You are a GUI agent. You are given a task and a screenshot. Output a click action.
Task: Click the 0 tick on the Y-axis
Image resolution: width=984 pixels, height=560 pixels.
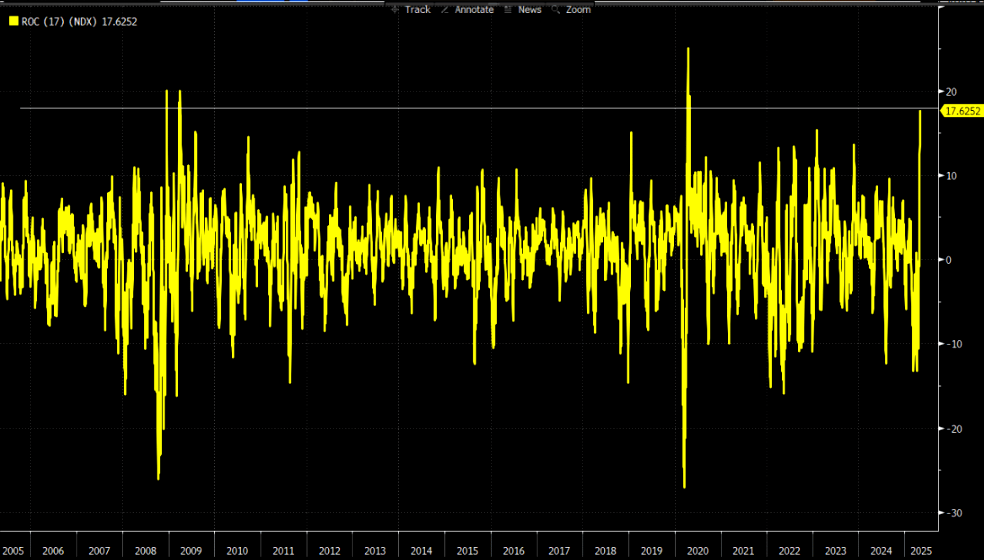pos(948,260)
